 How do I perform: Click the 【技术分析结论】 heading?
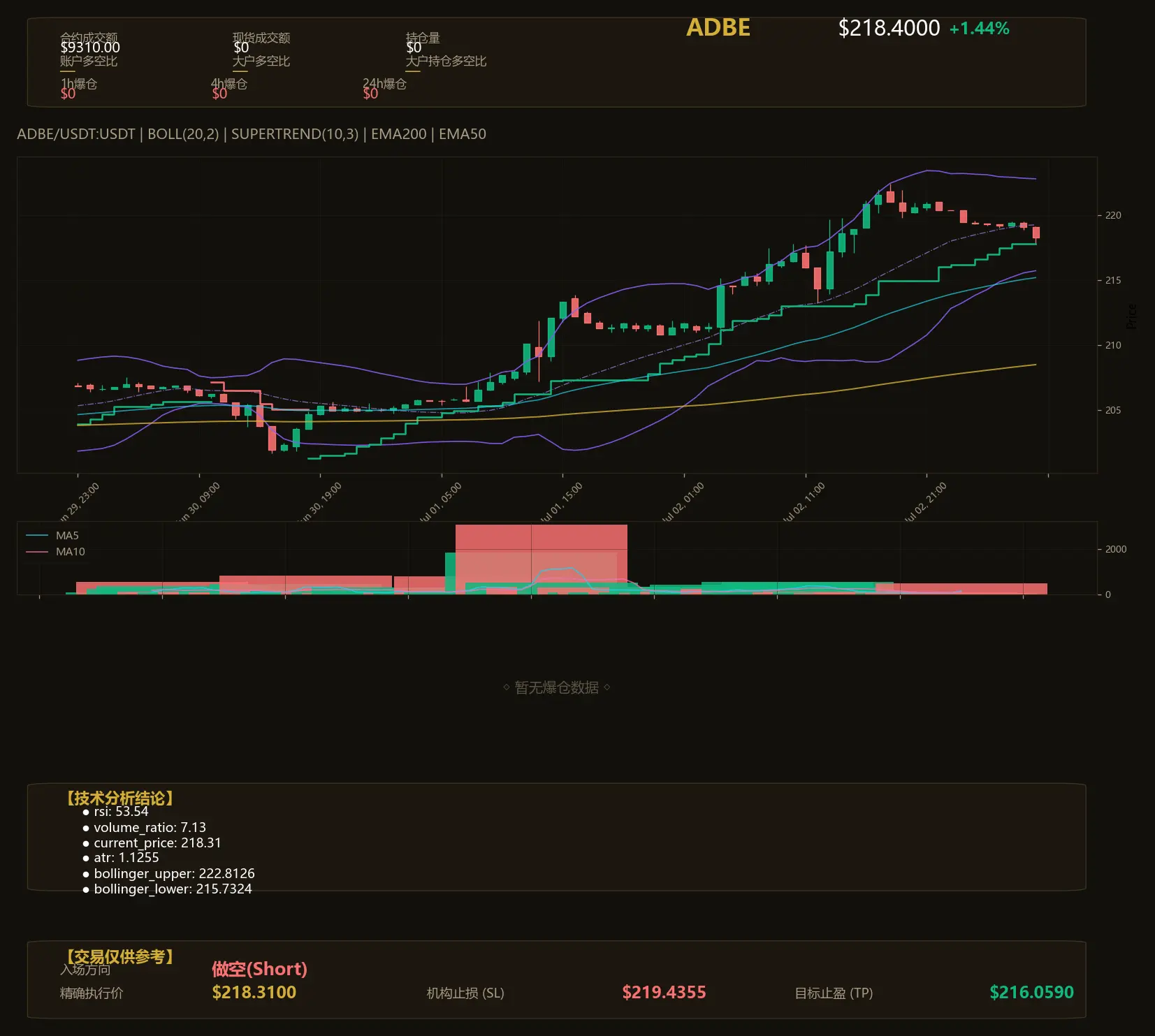(x=120, y=798)
